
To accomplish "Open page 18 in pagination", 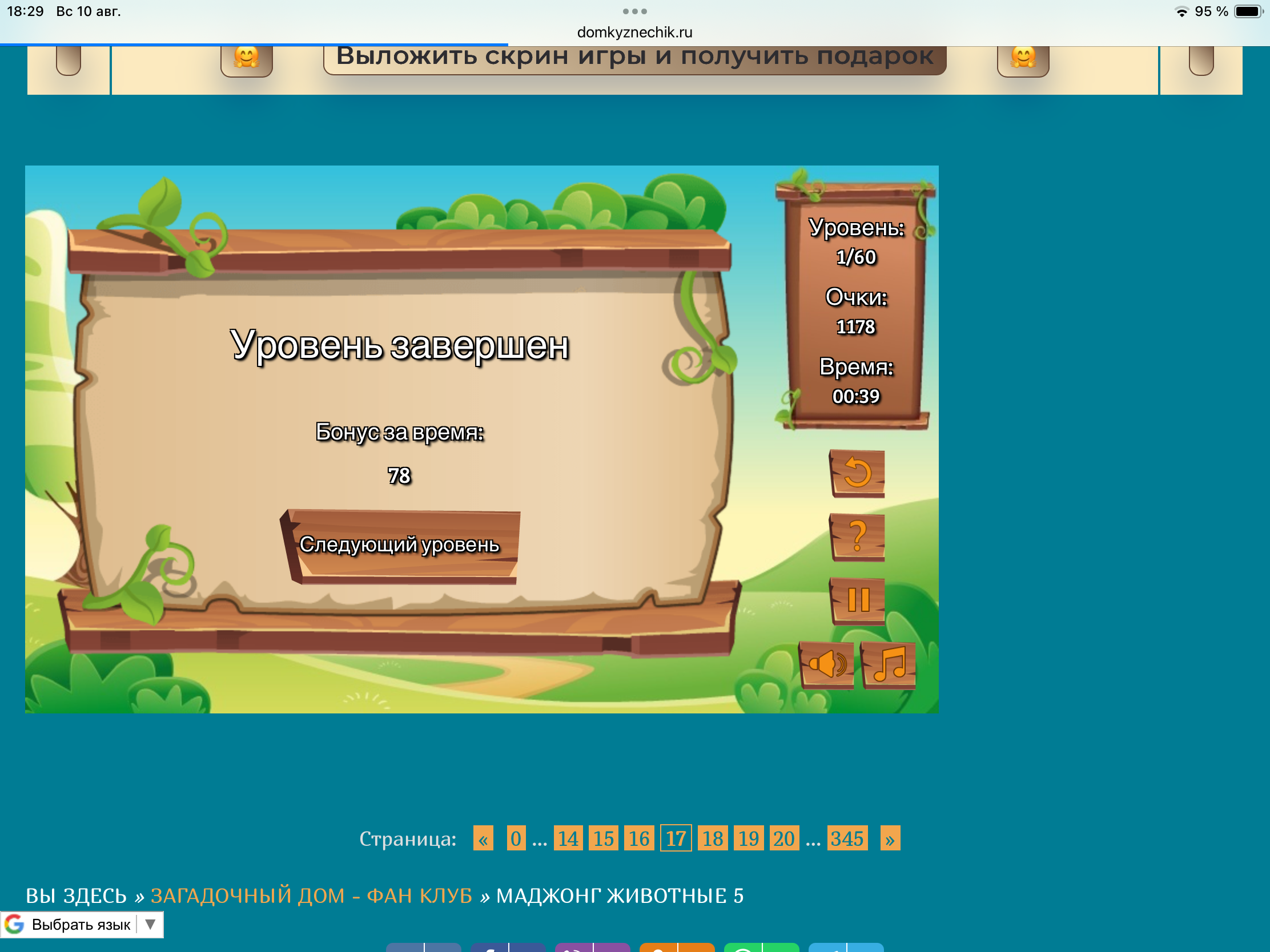I will (713, 838).
